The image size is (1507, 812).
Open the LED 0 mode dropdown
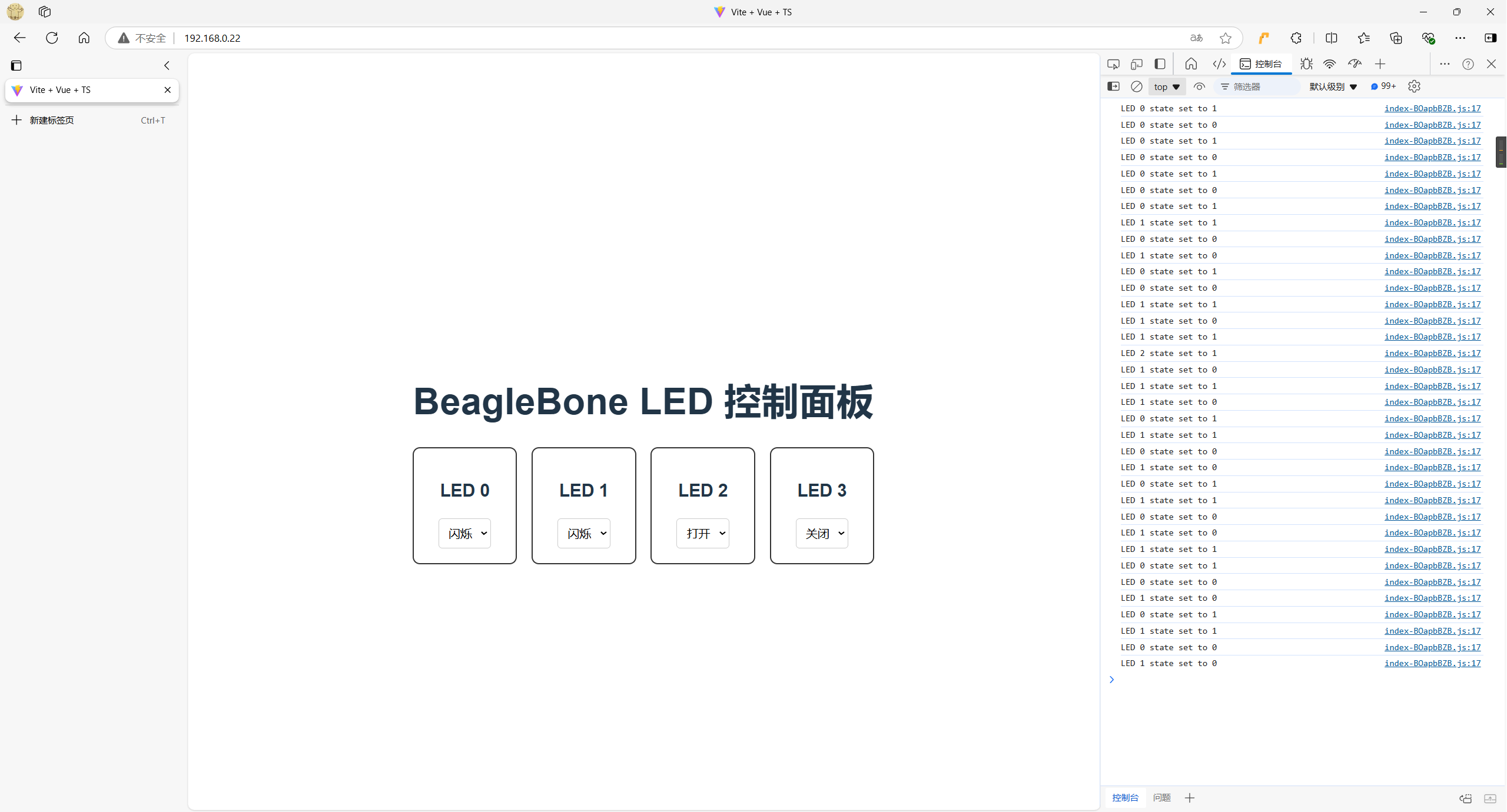pos(464,534)
